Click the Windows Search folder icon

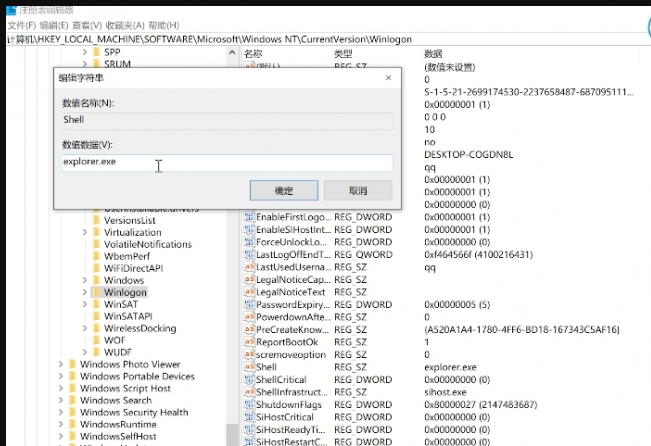(x=72, y=400)
